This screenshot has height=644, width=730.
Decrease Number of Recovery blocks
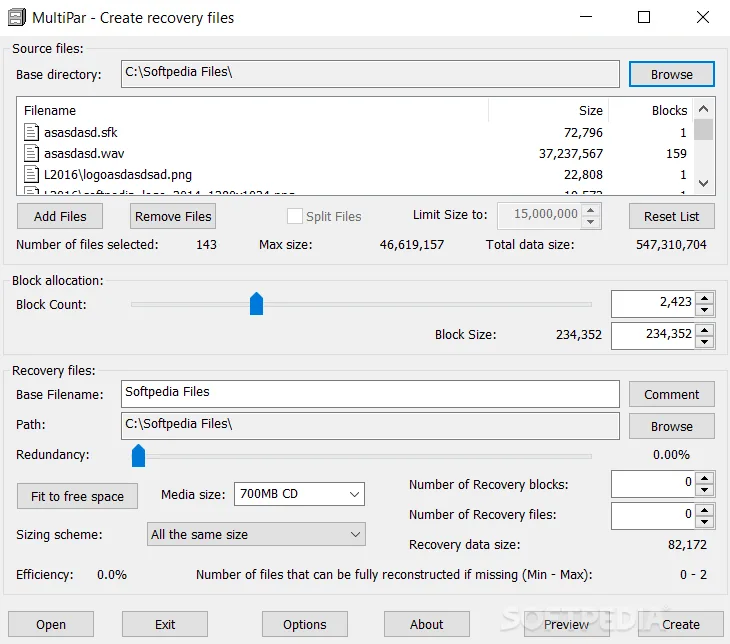click(705, 490)
